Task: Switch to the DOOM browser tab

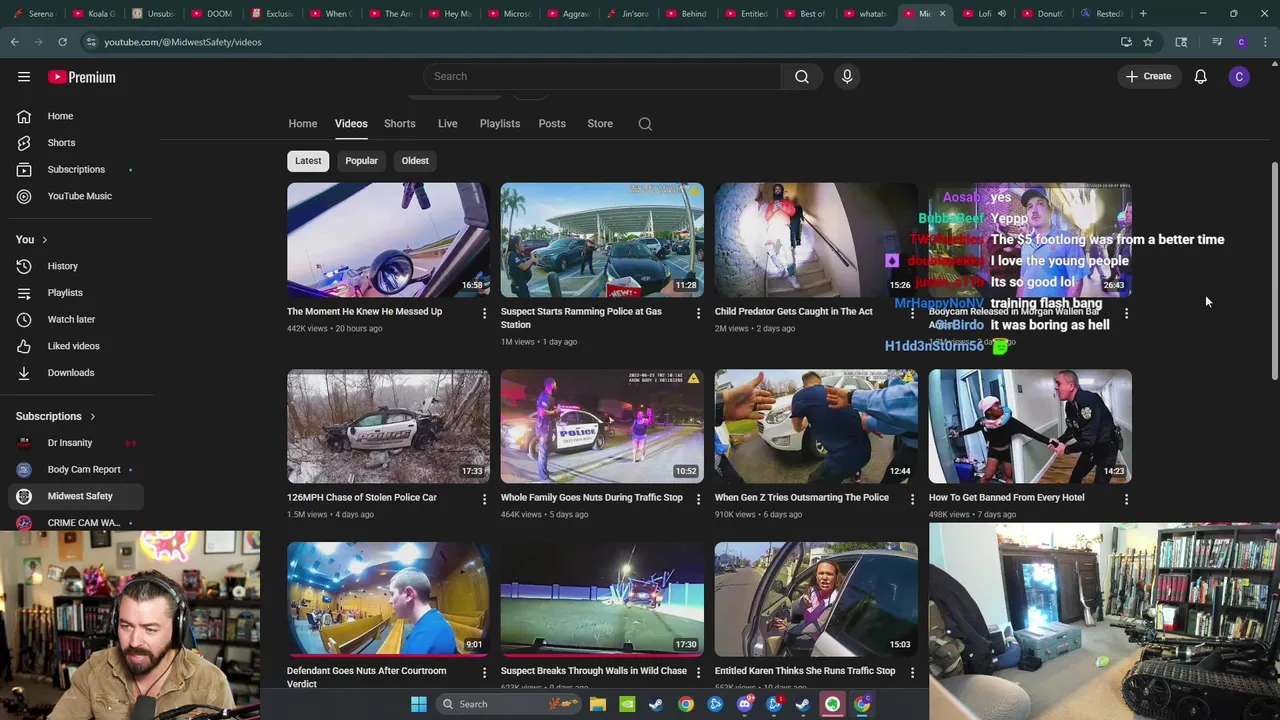Action: click(212, 14)
